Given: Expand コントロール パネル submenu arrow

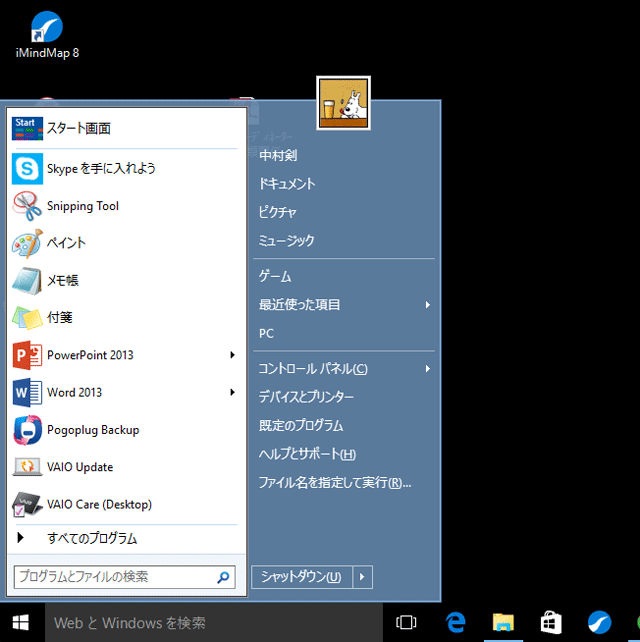Looking at the screenshot, I should tap(427, 369).
